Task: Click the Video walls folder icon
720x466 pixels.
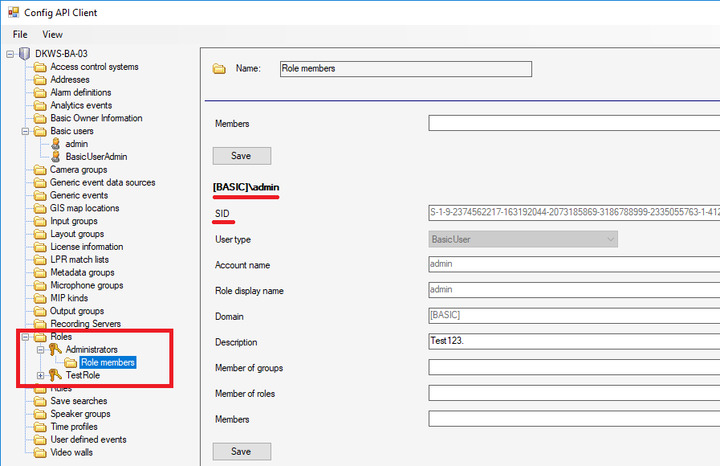Action: (x=40, y=452)
